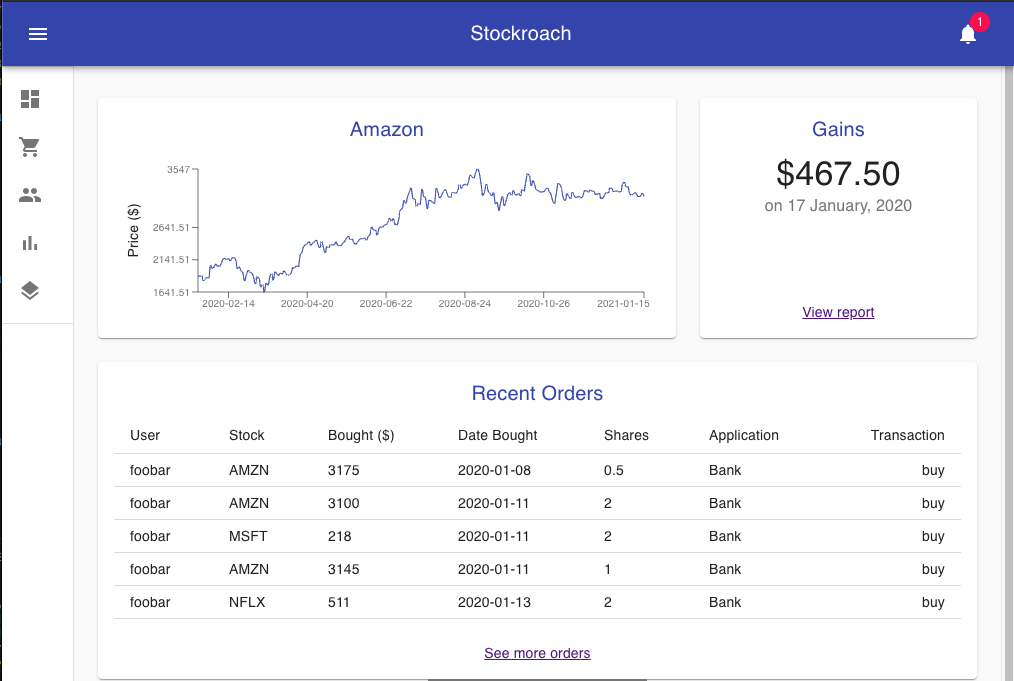The height and width of the screenshot is (681, 1014).
Task: Select the NFLX order row
Action: [x=537, y=602]
